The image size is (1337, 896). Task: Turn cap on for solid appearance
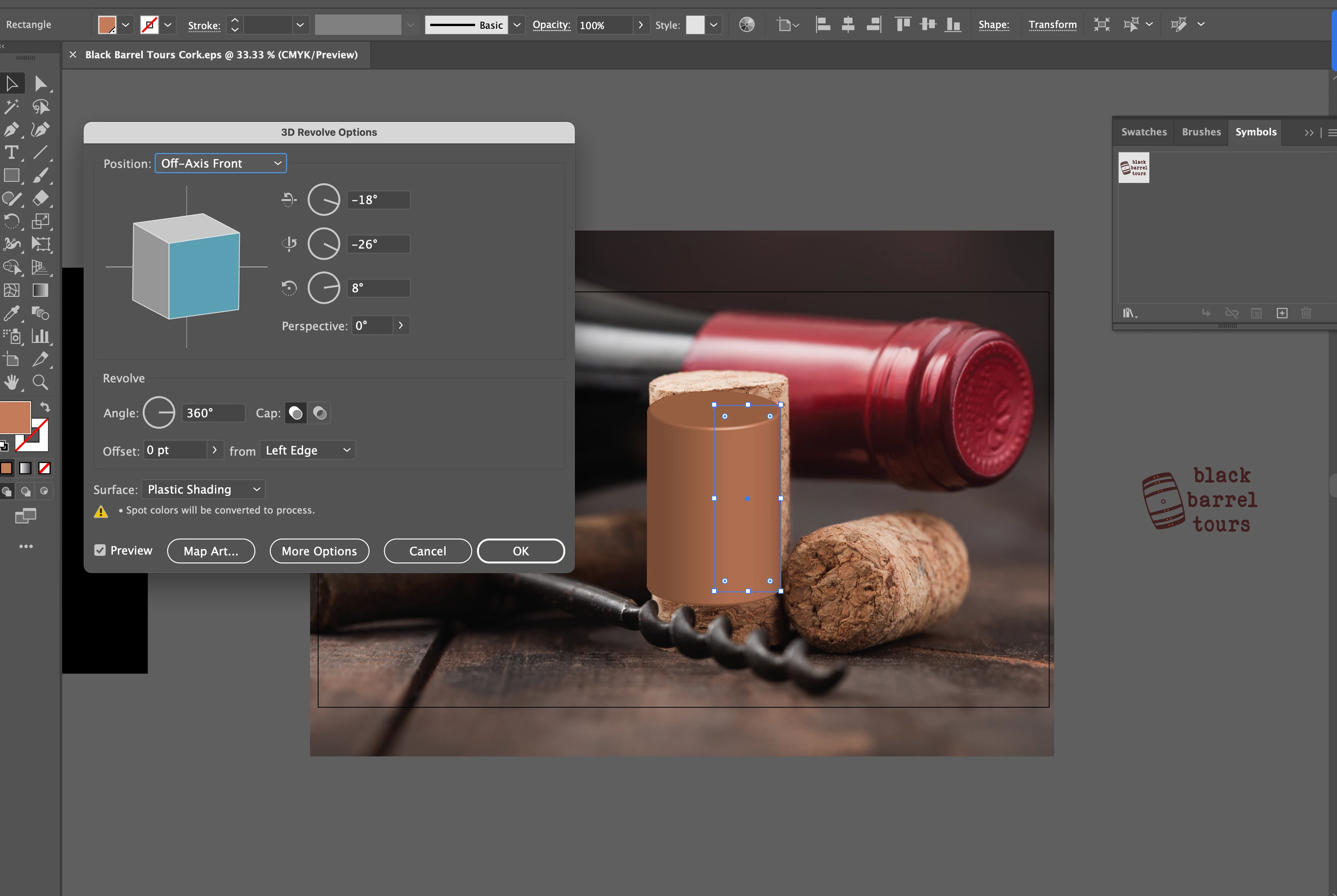[295, 413]
